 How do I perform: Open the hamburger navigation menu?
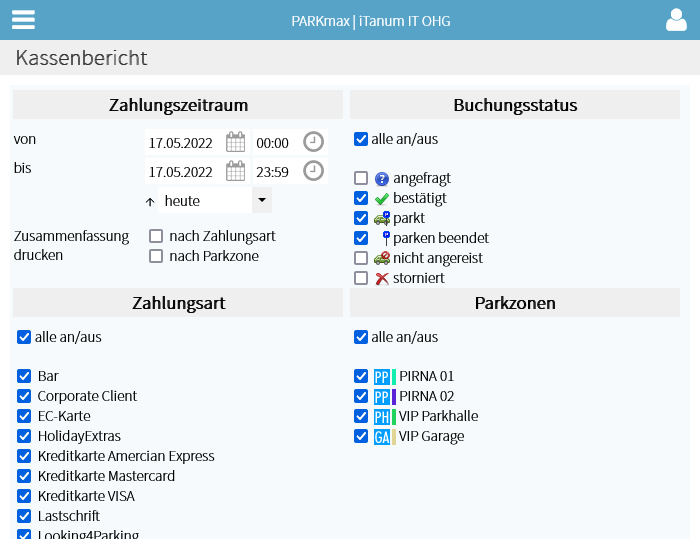tap(23, 20)
